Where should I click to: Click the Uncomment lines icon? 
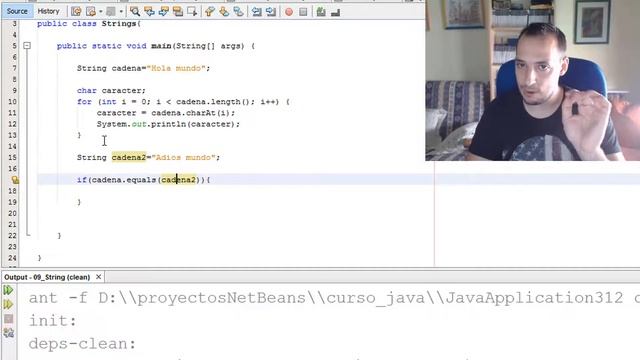pos(335,12)
